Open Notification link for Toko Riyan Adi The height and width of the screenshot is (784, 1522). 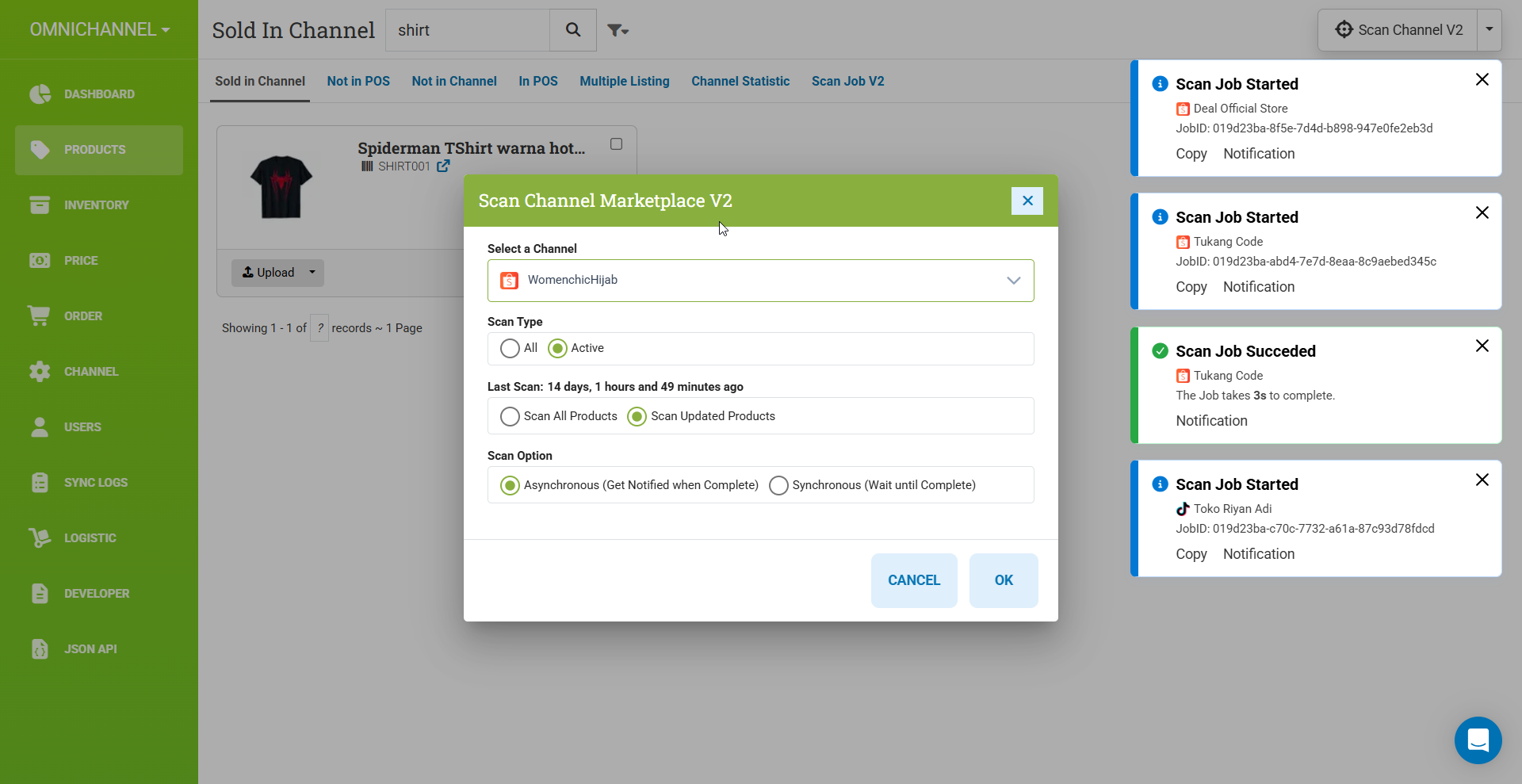click(x=1259, y=554)
